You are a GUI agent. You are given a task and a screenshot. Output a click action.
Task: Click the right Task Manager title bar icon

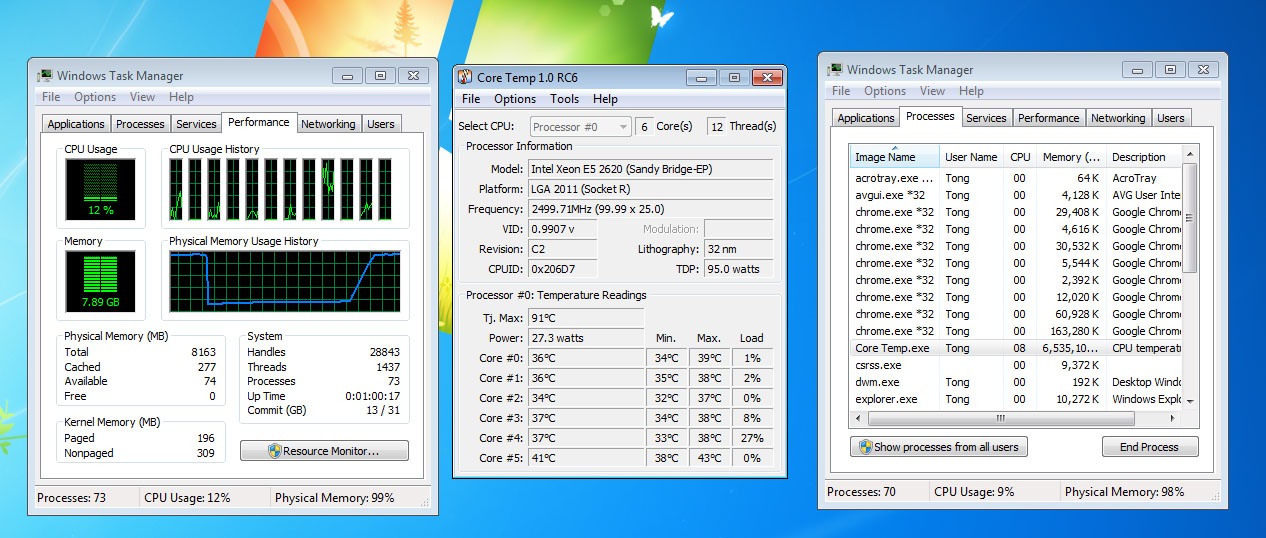(835, 70)
